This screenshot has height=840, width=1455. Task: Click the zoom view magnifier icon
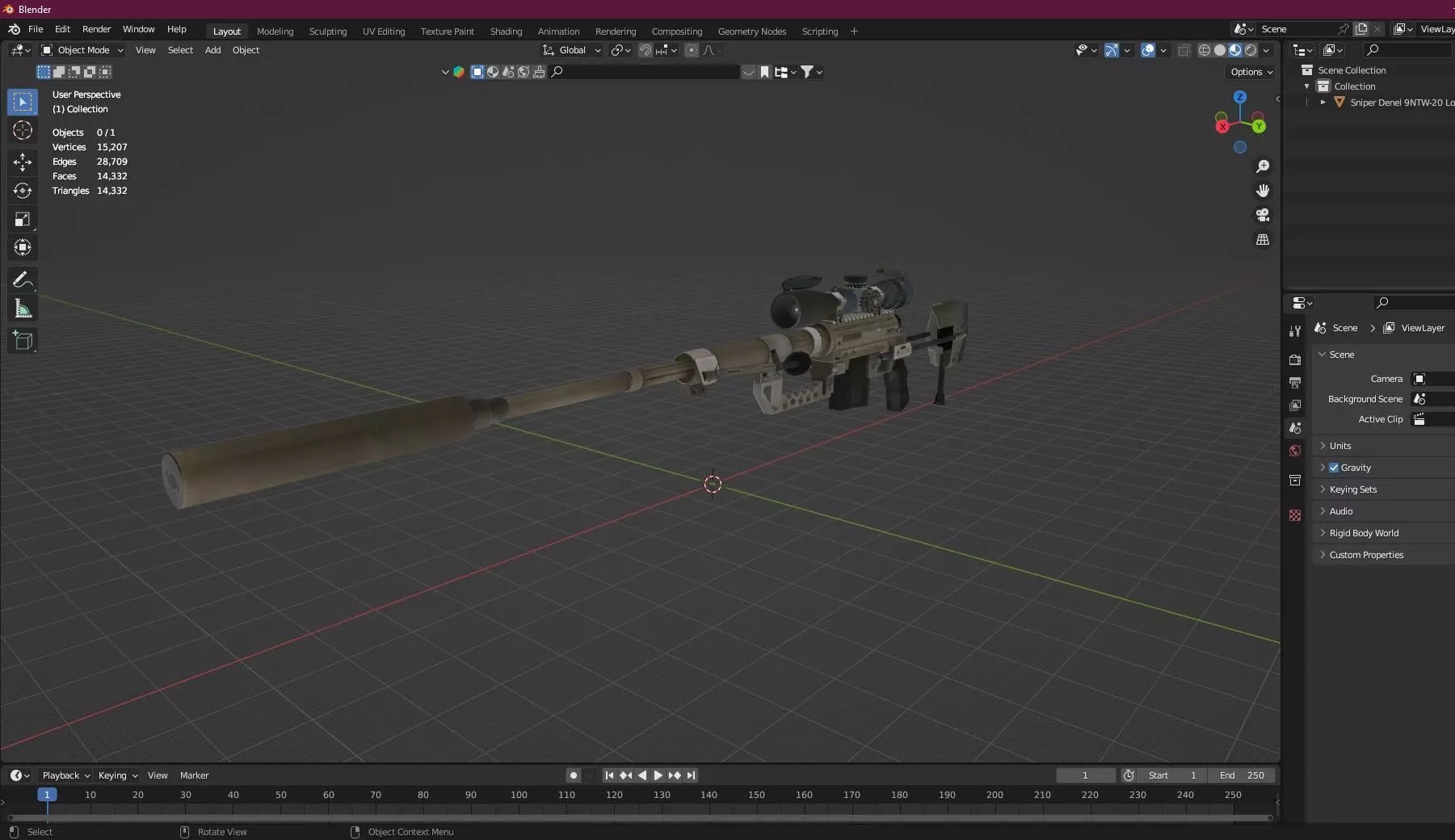[x=1263, y=166]
